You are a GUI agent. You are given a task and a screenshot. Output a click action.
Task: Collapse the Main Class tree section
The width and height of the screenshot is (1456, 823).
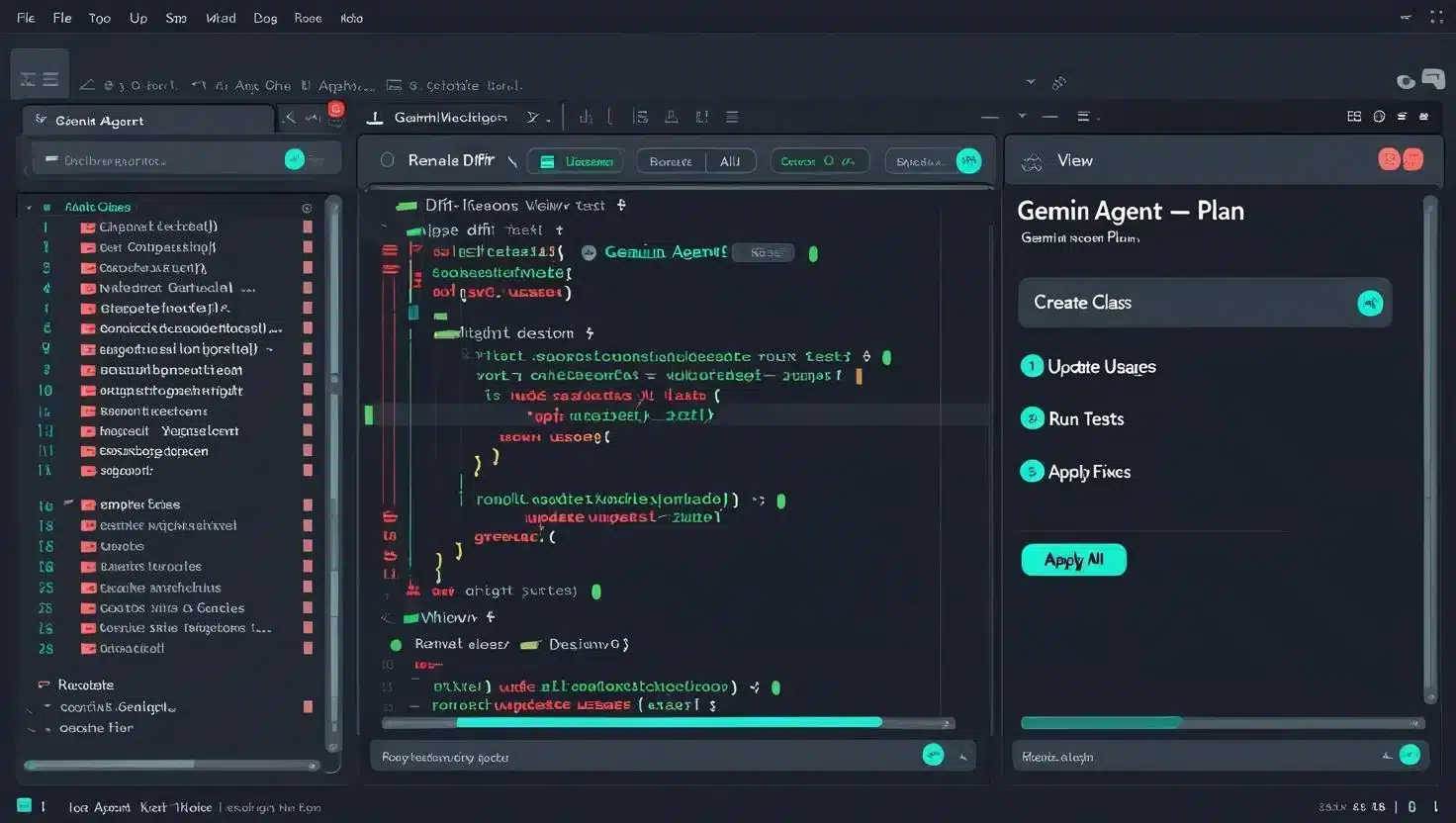(30, 208)
